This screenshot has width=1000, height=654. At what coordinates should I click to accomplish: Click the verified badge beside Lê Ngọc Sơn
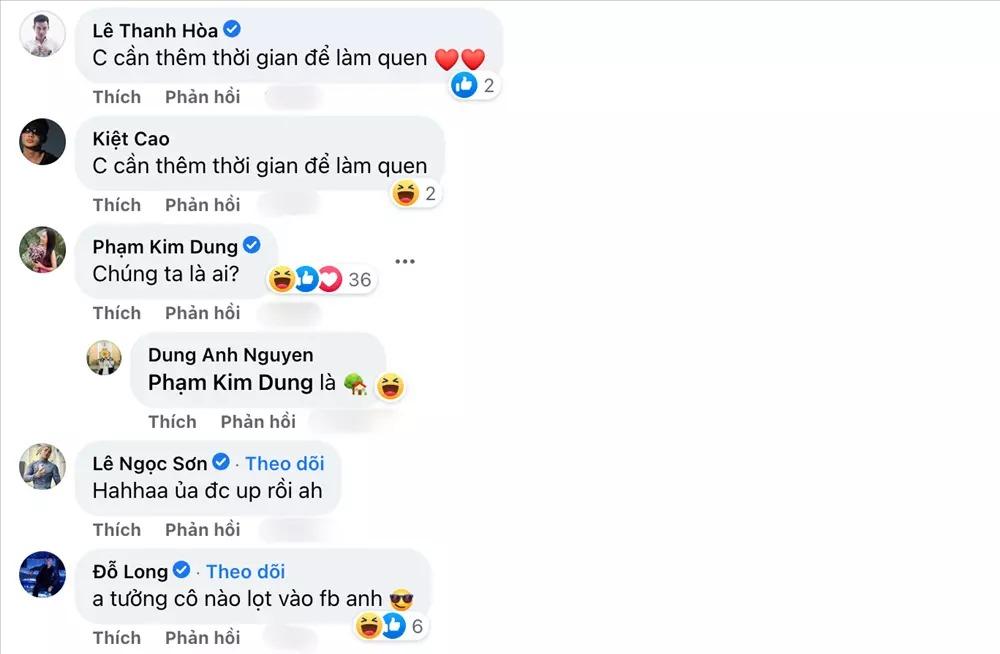(221, 463)
